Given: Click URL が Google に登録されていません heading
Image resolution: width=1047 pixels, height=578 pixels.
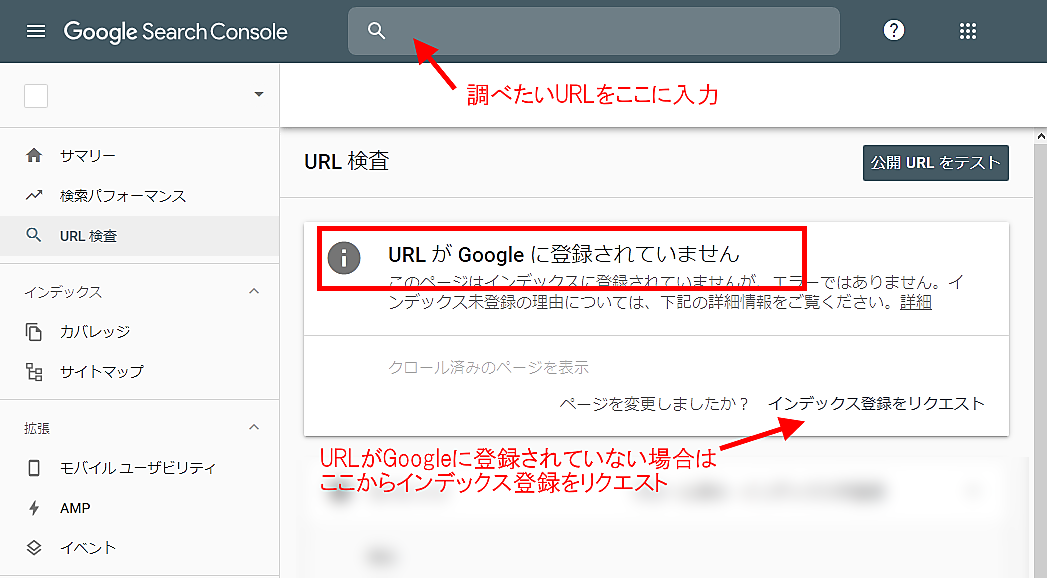Looking at the screenshot, I should tap(564, 254).
